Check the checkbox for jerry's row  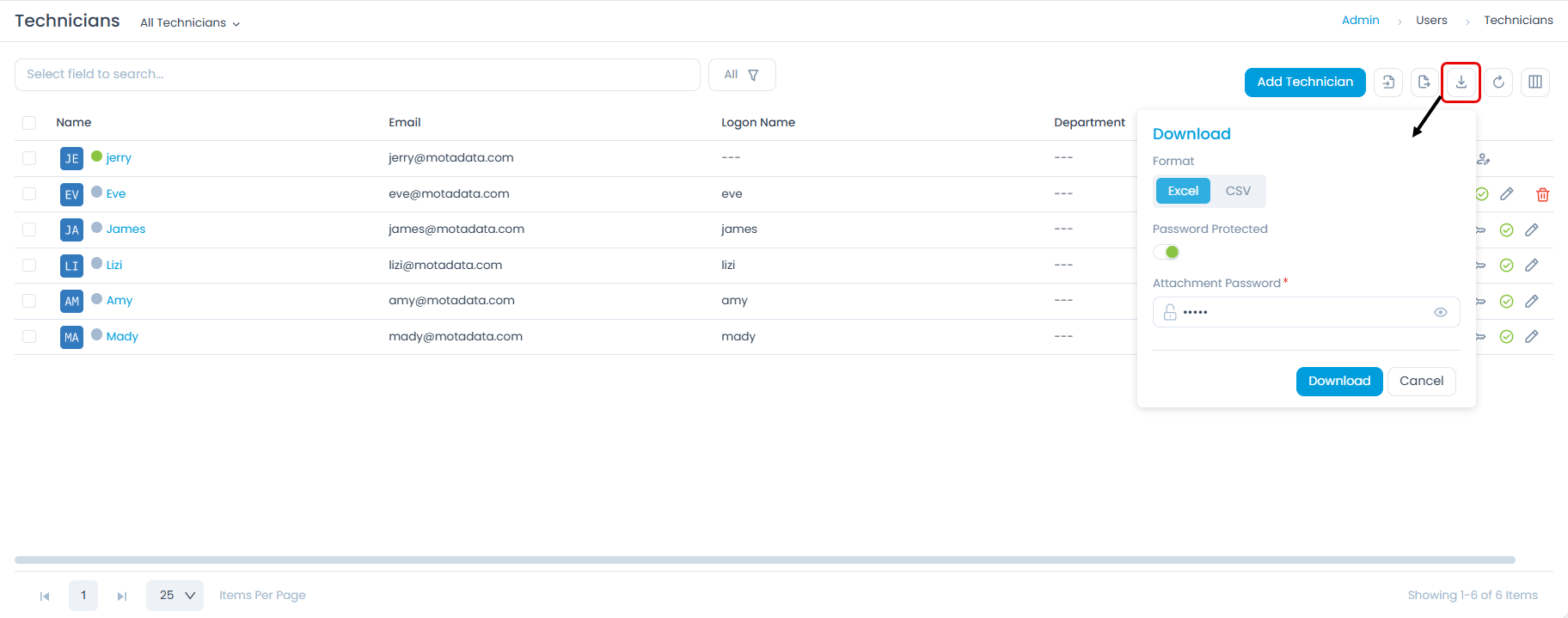(x=29, y=158)
